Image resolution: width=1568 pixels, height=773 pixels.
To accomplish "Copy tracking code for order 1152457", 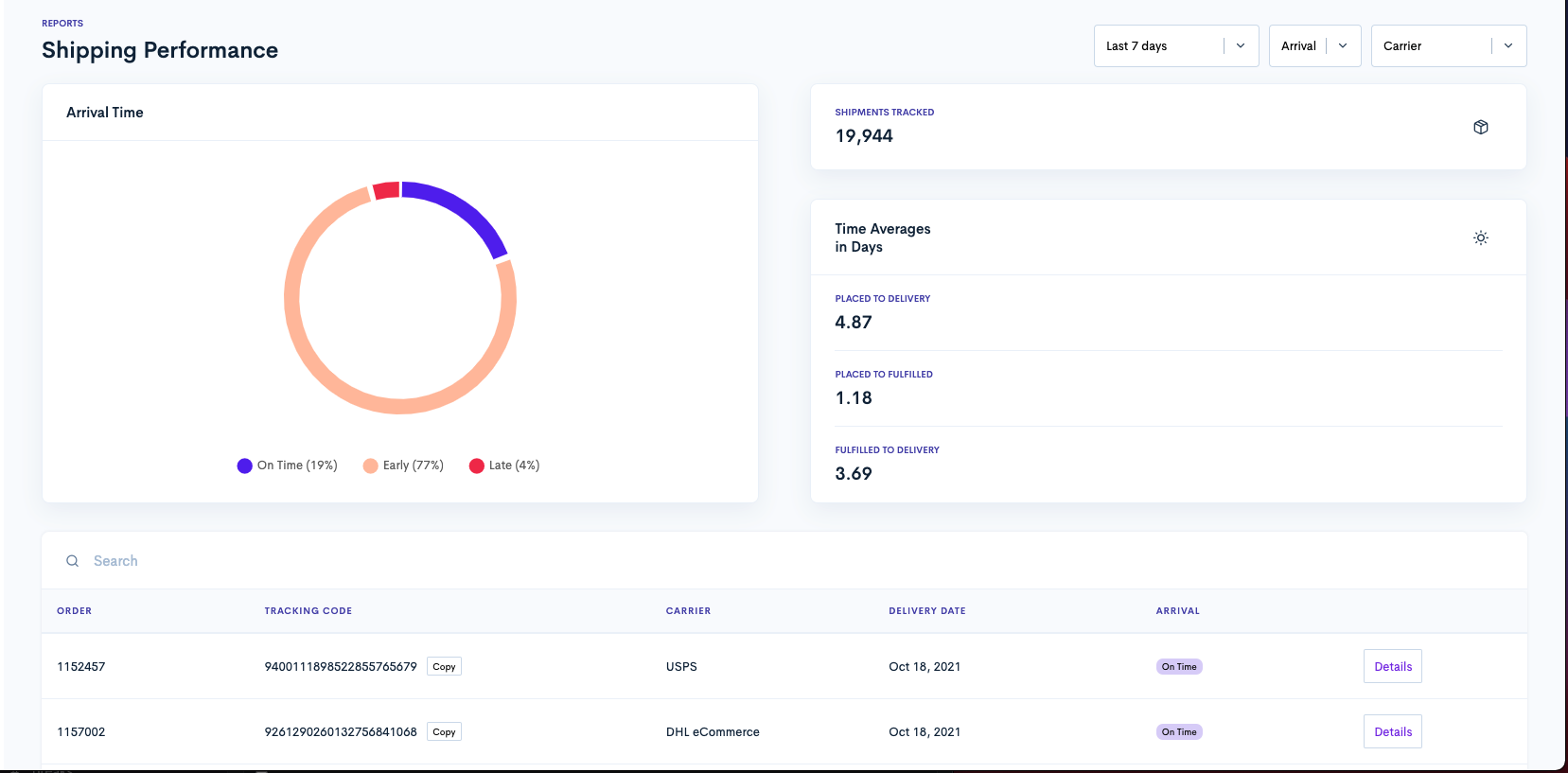I will pos(444,667).
